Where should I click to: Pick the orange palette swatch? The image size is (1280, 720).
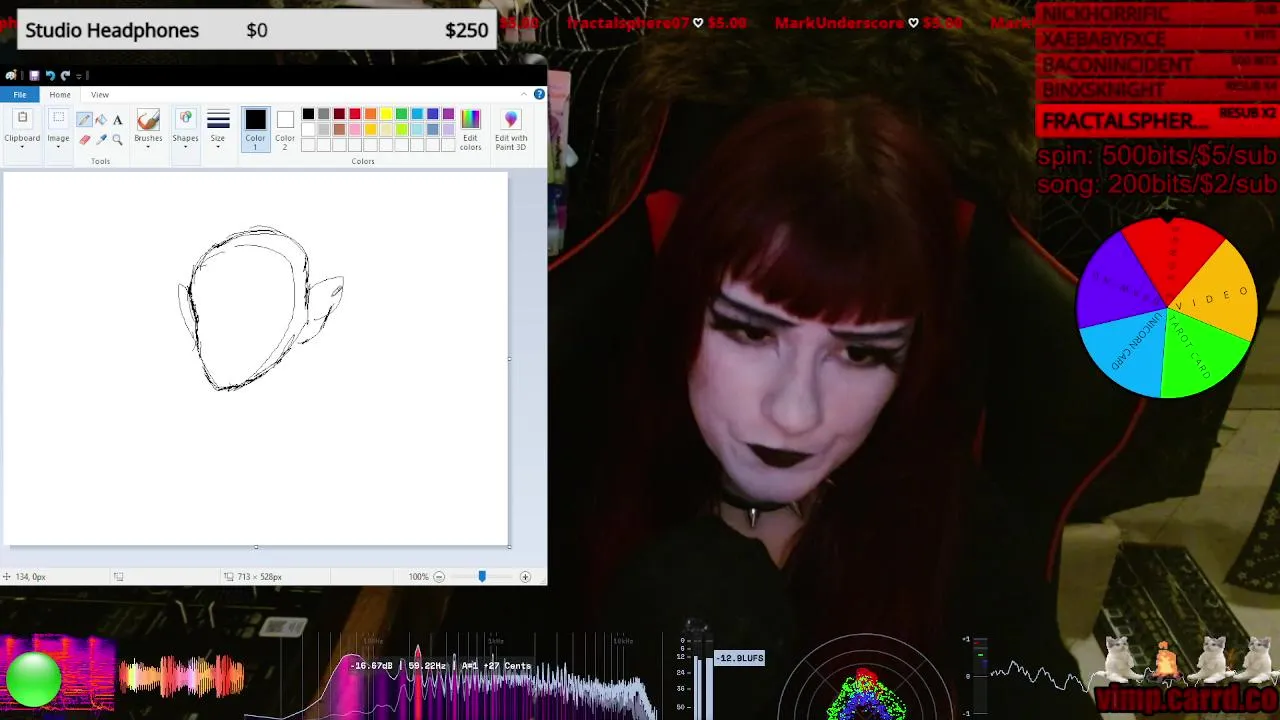click(x=370, y=114)
